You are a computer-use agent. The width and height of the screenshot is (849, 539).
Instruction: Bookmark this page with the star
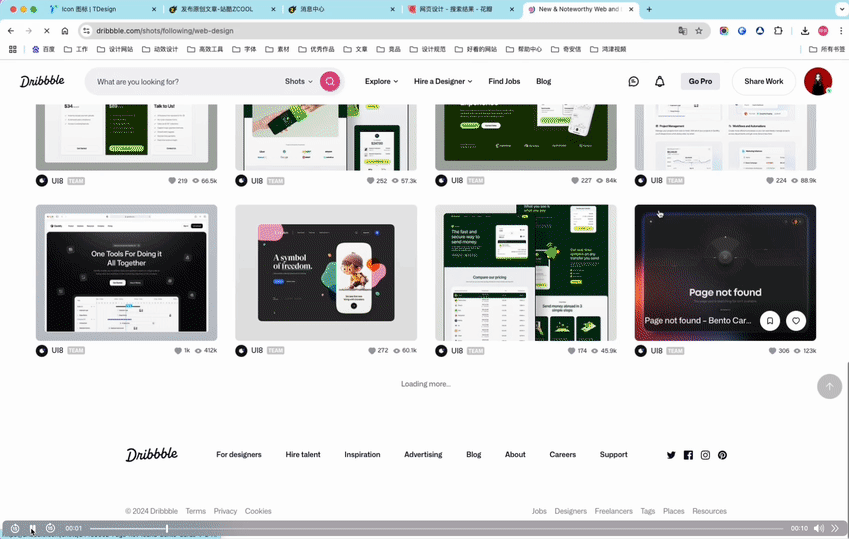(x=699, y=31)
